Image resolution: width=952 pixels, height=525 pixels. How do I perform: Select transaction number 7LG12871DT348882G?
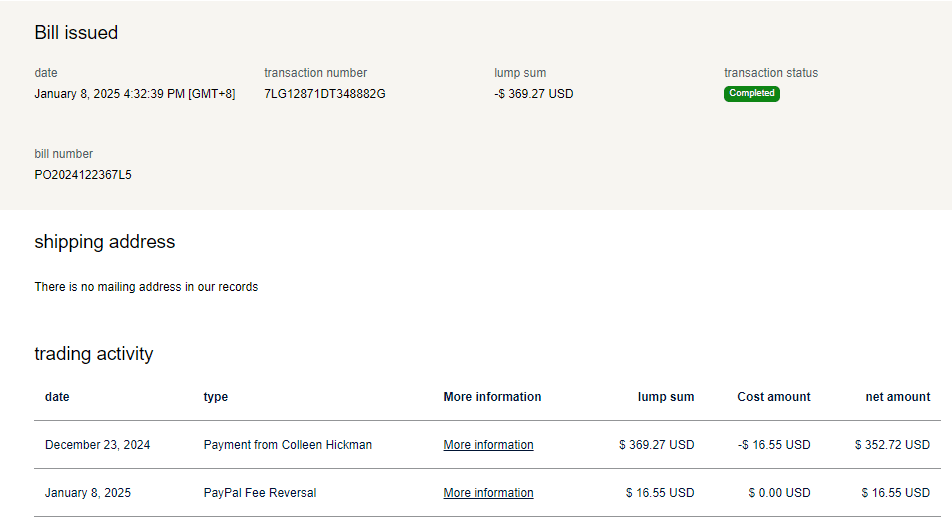click(324, 94)
